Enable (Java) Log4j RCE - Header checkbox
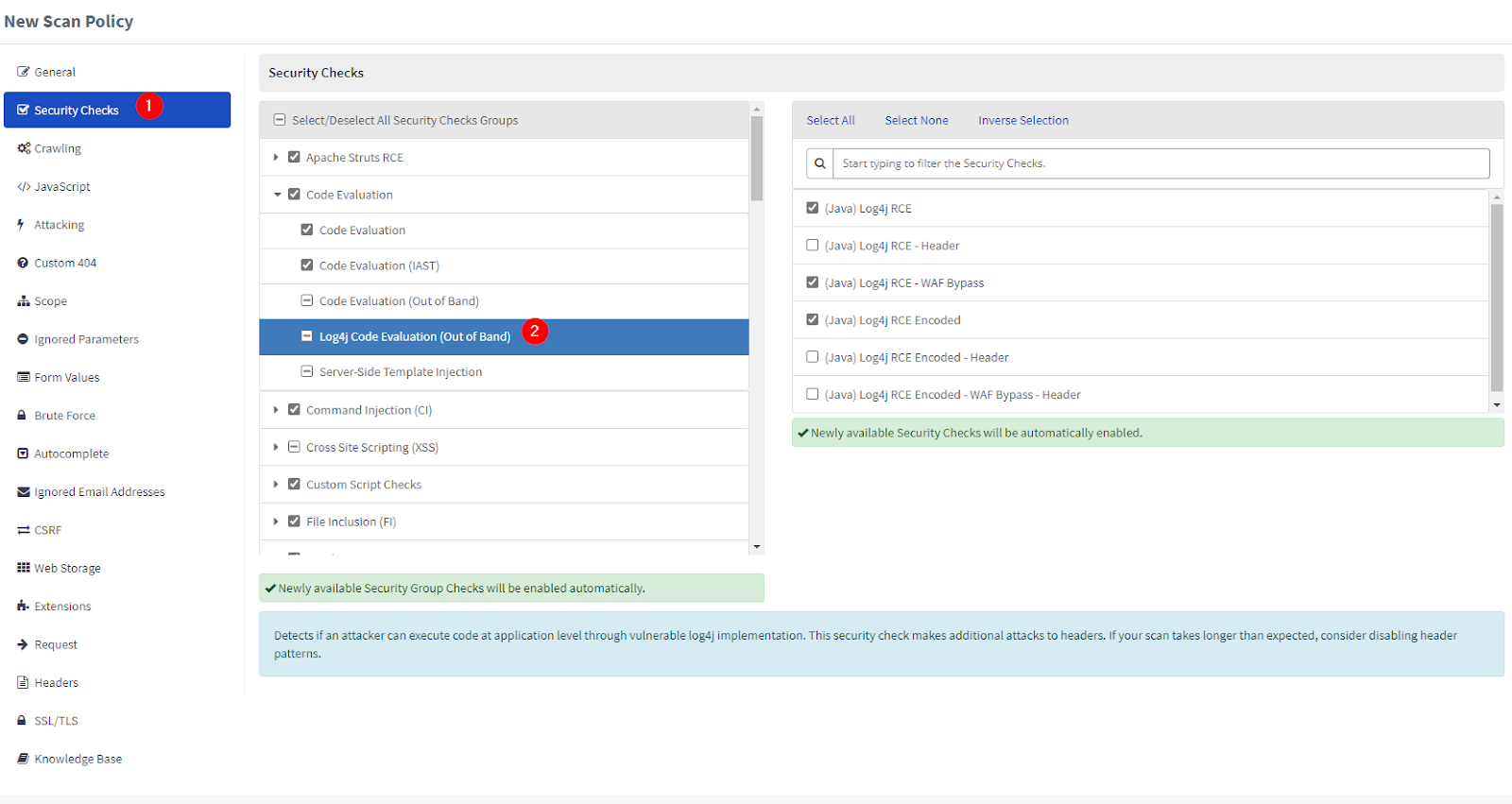Viewport: 1512px width, 804px height. [x=813, y=245]
